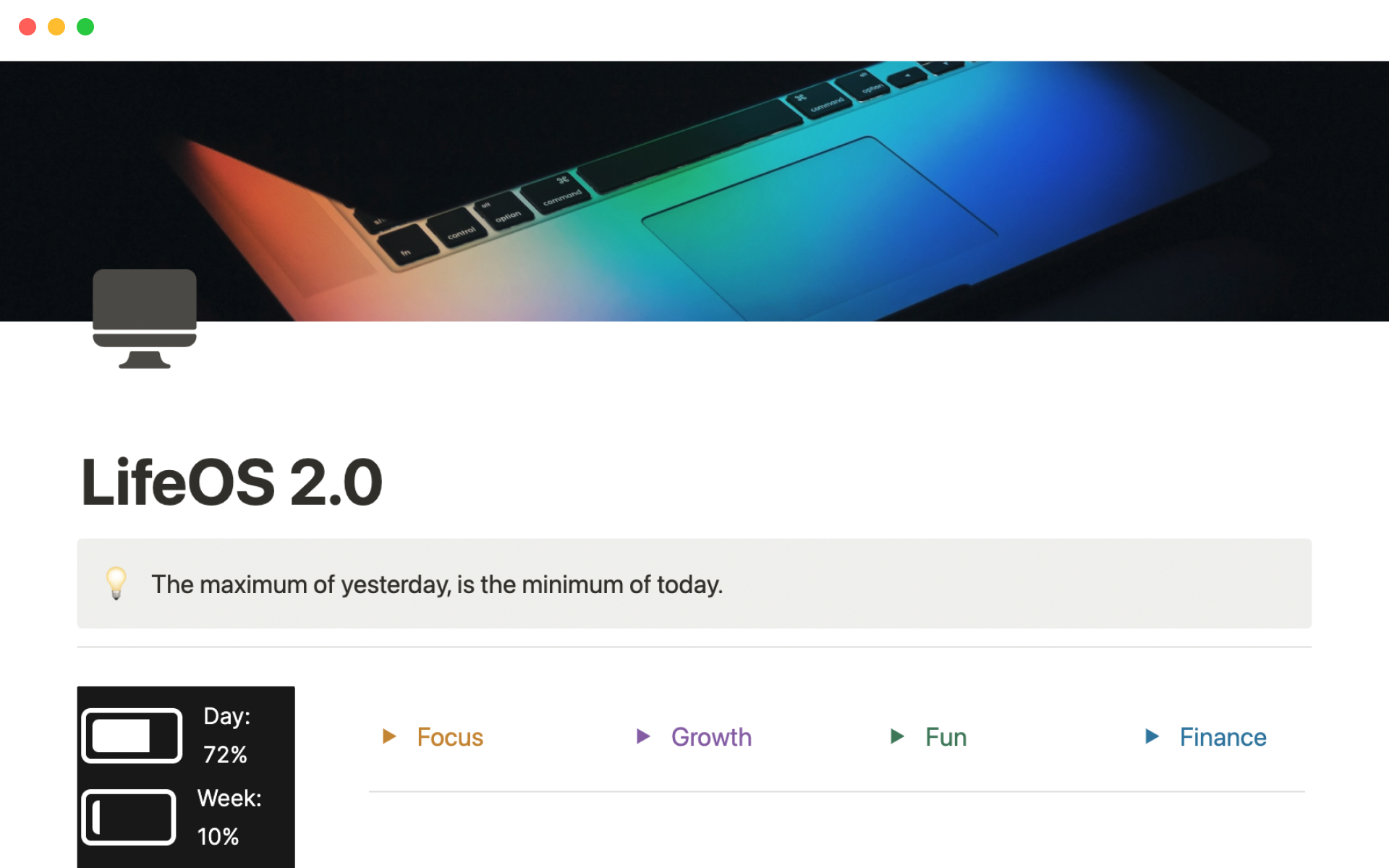Minimize the window with yellow button
This screenshot has height=868, width=1389.
pos(56,27)
